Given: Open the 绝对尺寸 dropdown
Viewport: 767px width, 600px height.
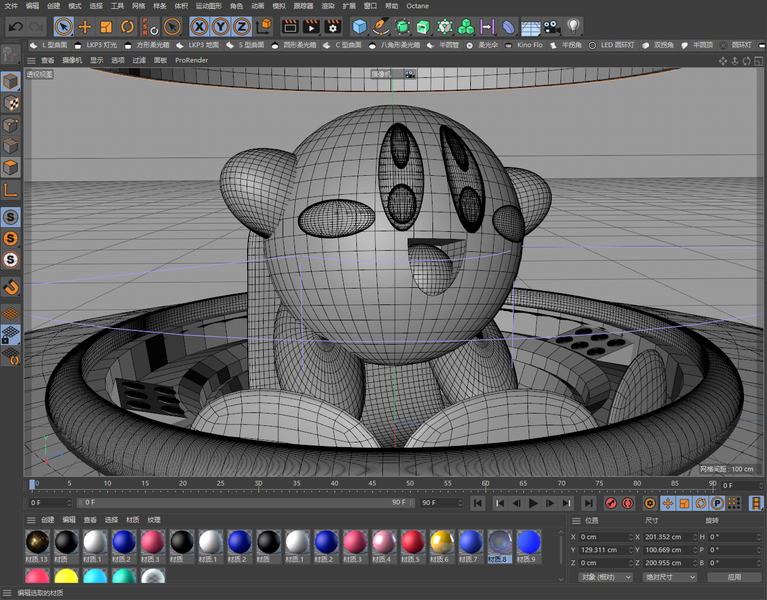Looking at the screenshot, I should click(670, 577).
